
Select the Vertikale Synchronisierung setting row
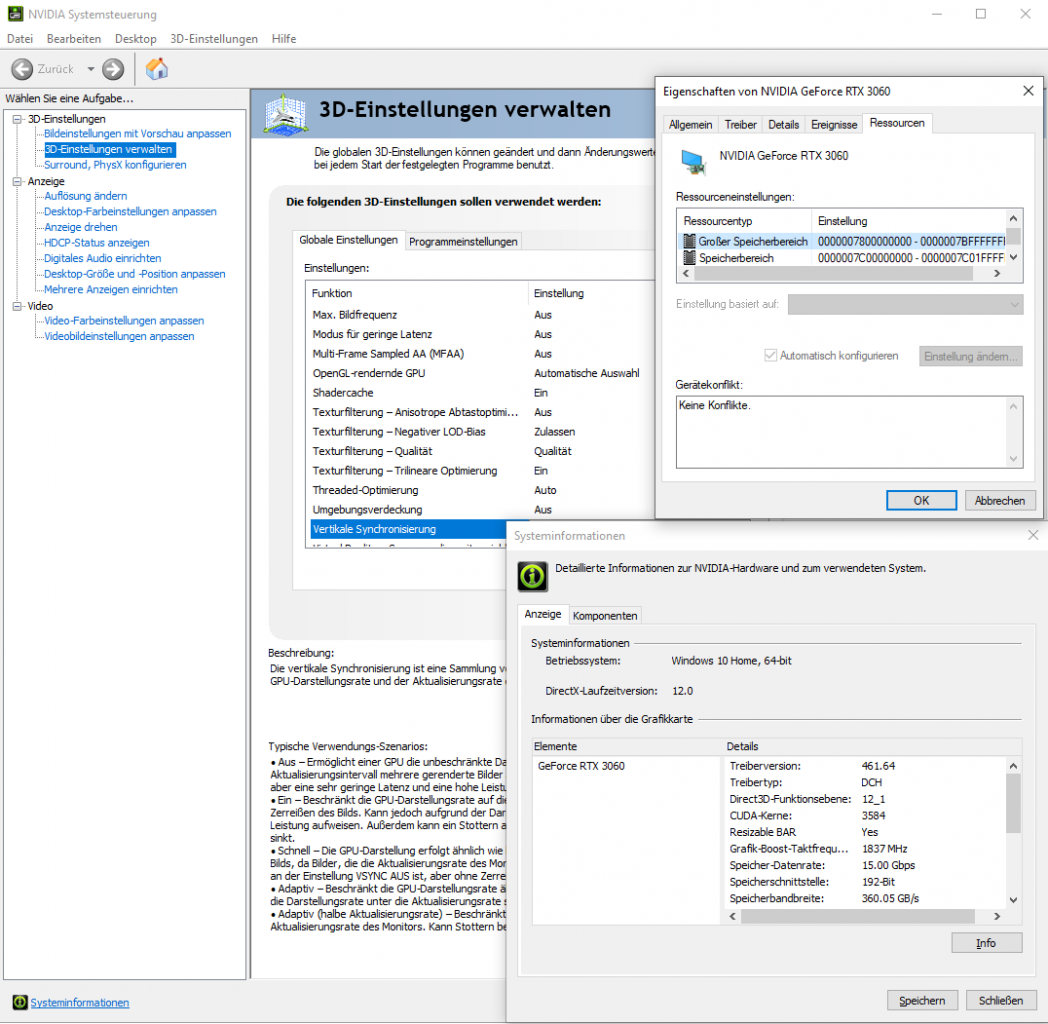(408, 529)
